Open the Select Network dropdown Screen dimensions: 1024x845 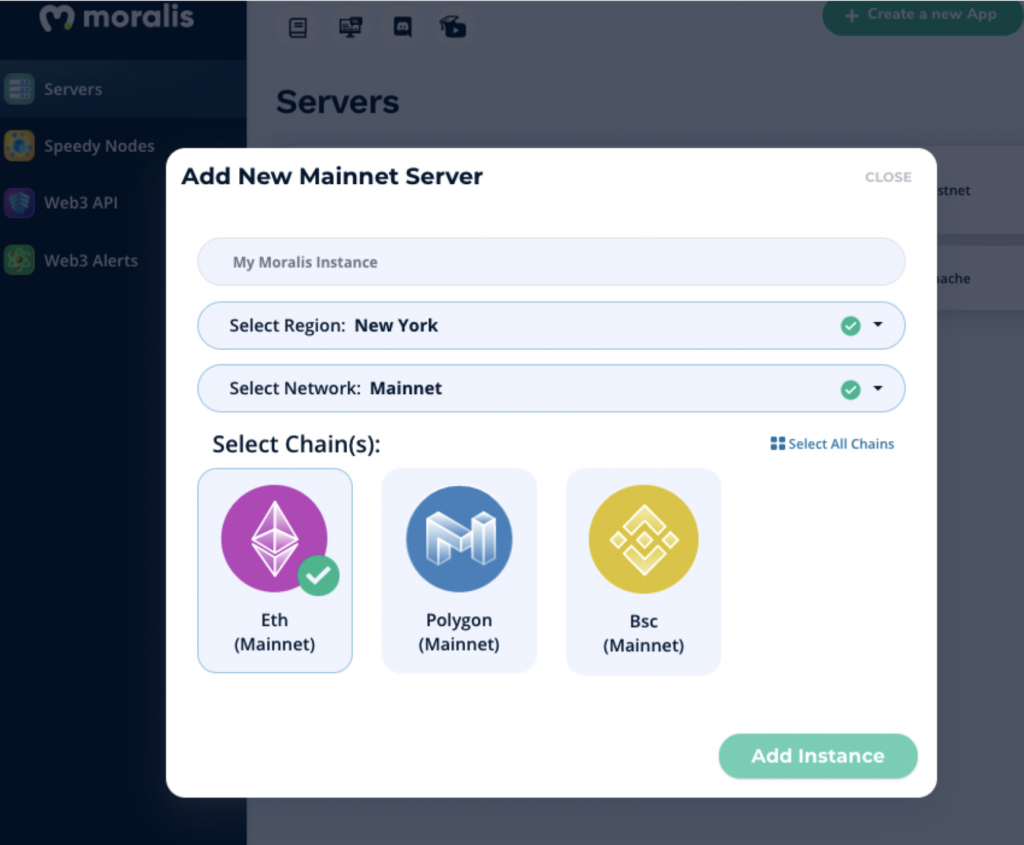pyautogui.click(x=551, y=389)
